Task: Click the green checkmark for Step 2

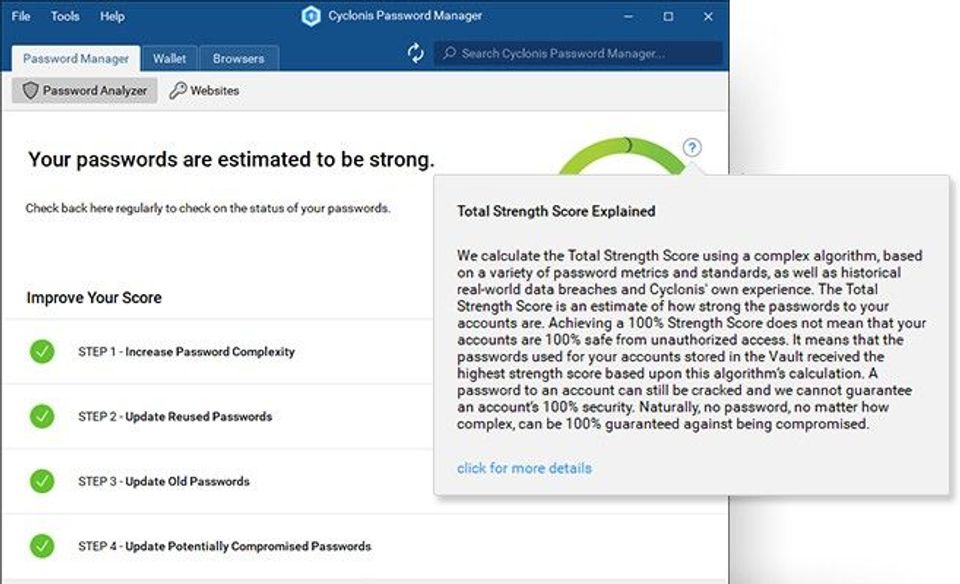Action: pyautogui.click(x=42, y=416)
